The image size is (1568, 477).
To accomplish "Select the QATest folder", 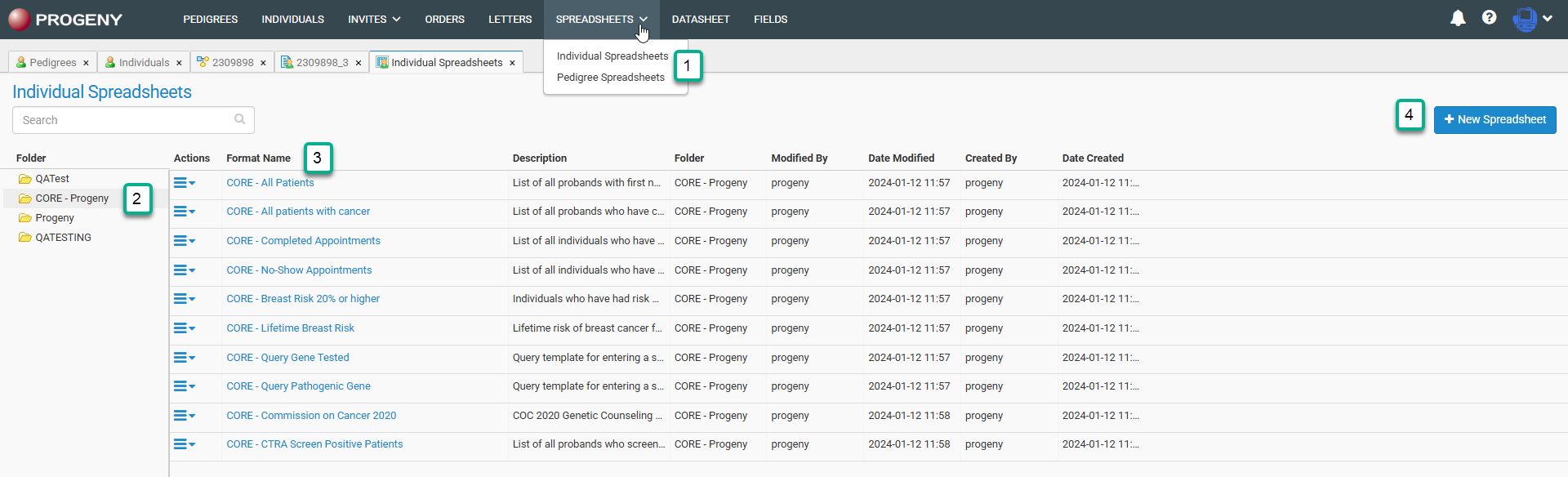I will (52, 179).
